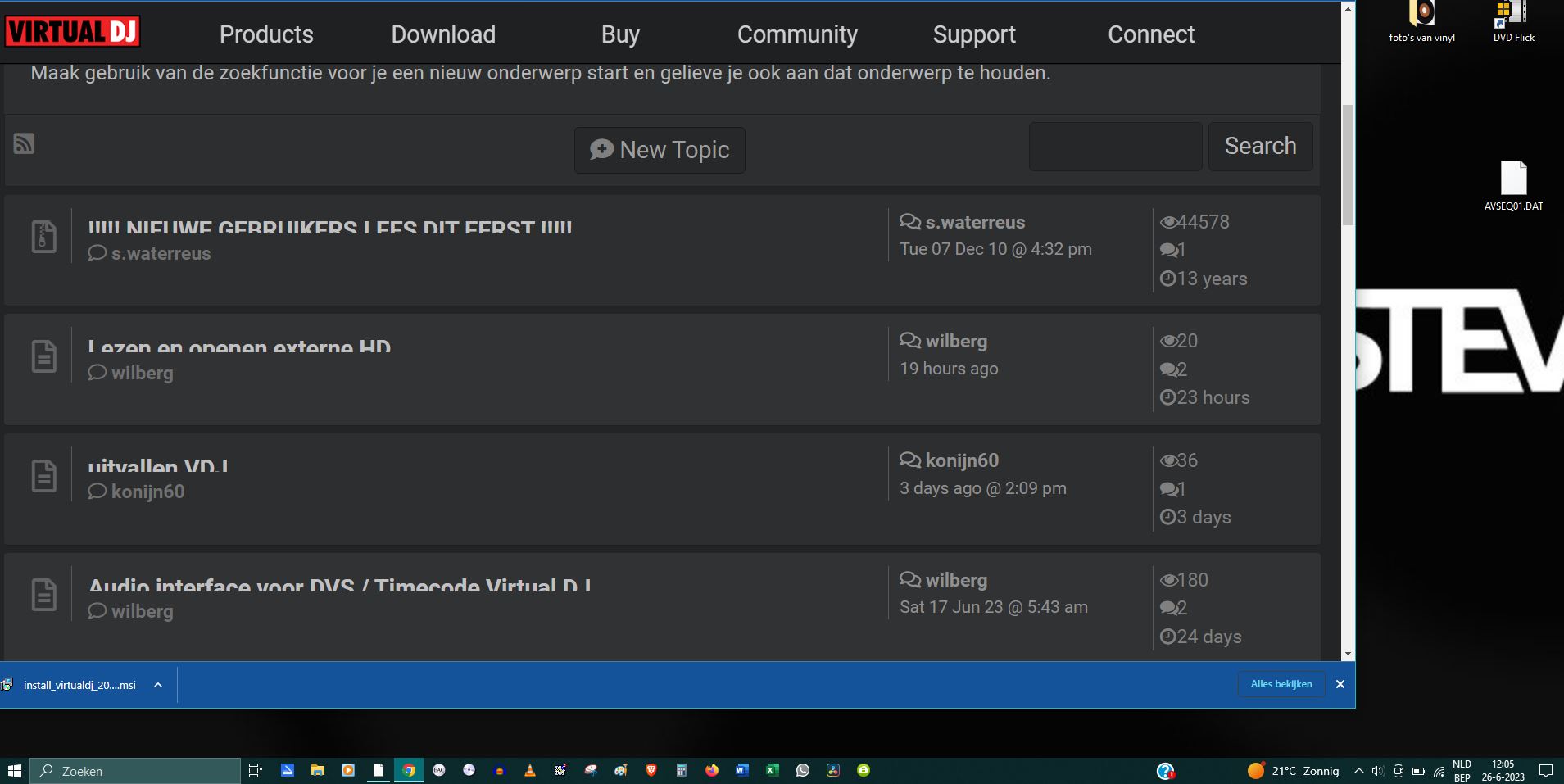
Task: Open the Windows Start menu
Action: [x=14, y=771]
